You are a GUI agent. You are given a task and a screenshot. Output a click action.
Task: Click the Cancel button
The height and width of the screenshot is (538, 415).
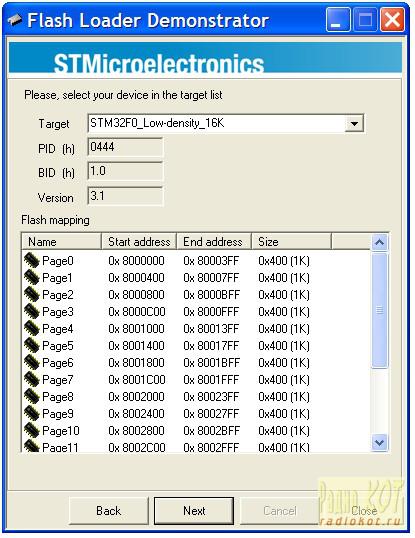point(280,511)
